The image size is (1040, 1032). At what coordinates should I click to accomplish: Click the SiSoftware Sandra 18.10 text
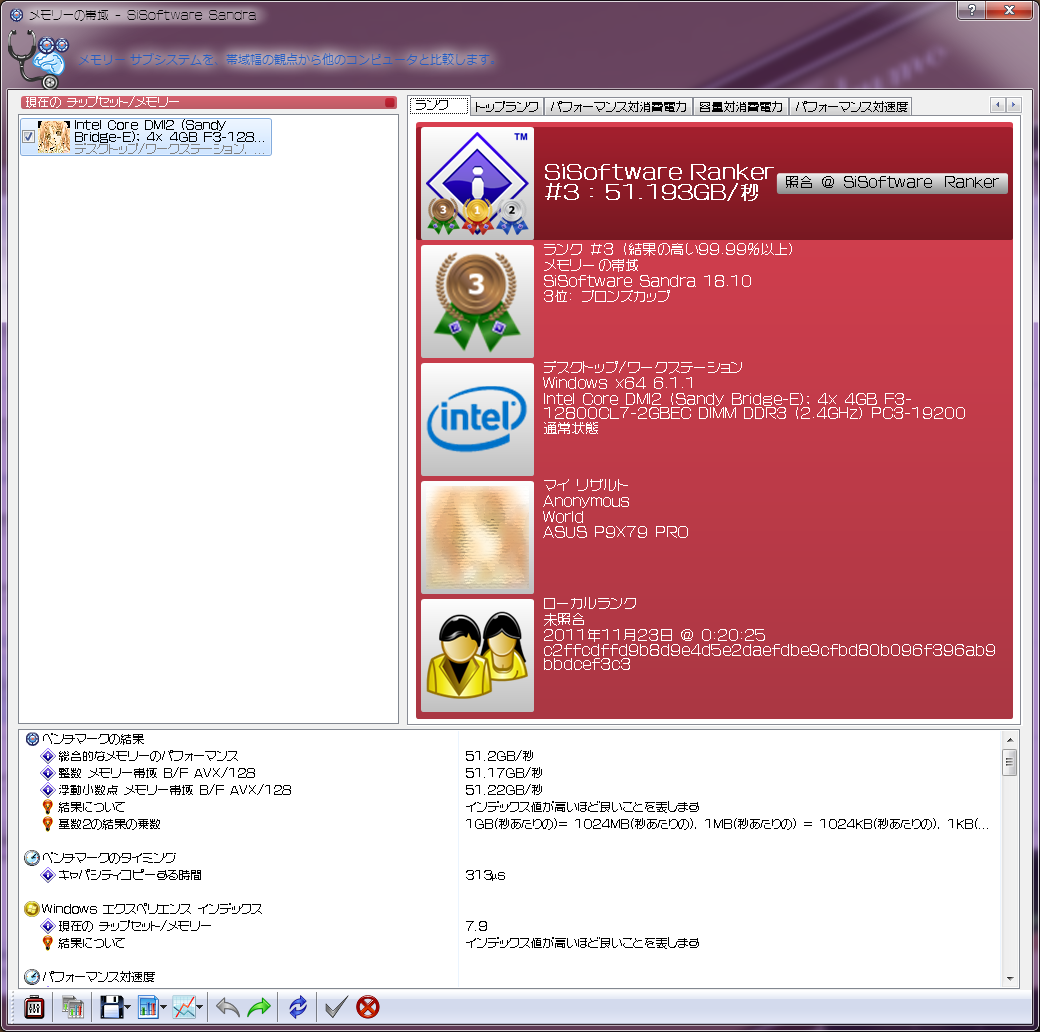click(x=647, y=281)
